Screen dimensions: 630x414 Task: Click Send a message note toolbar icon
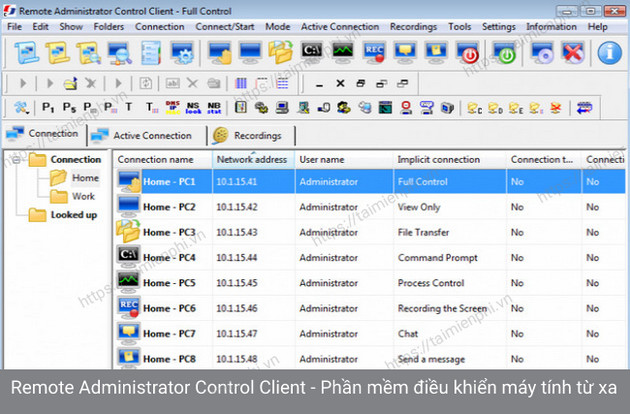[x=436, y=53]
